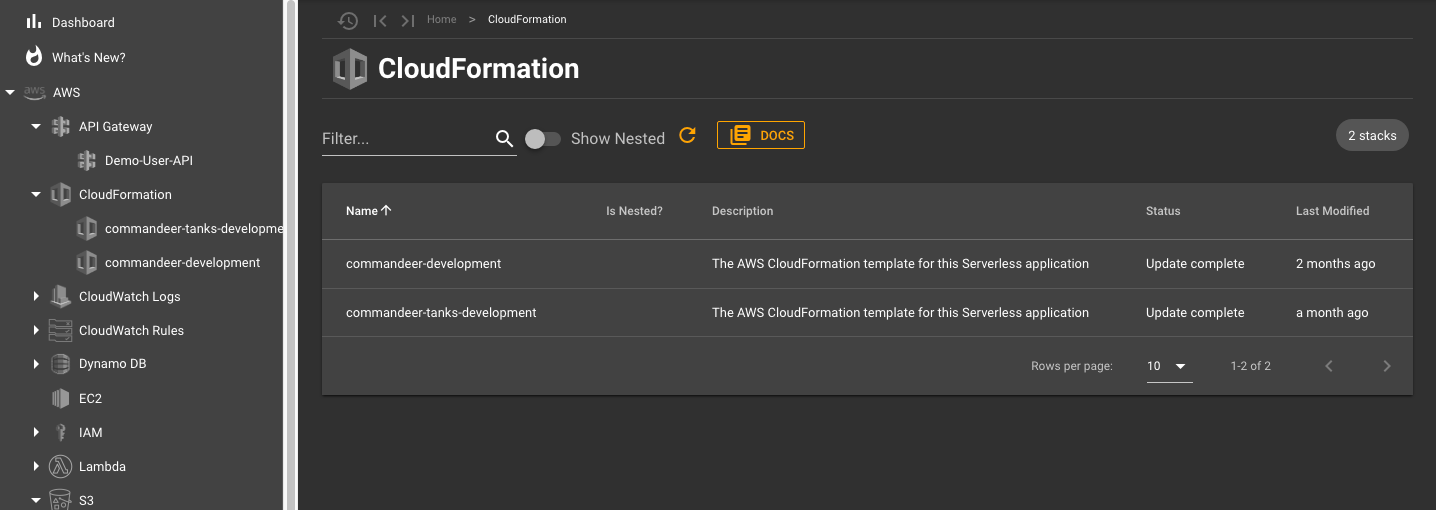Click the '2 months ago' cell
Viewport: 1436px width, 510px height.
click(1335, 264)
